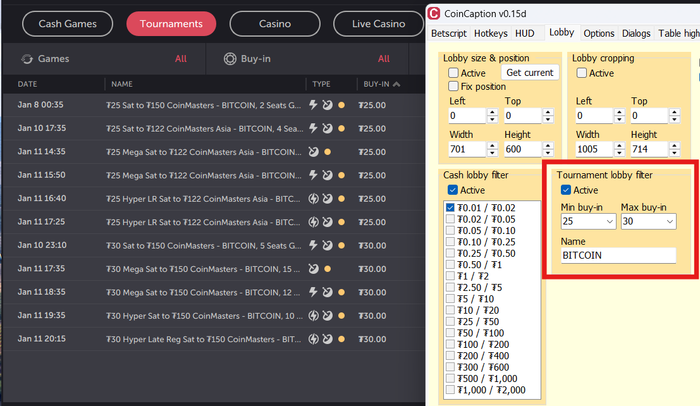Click the coin dot in Jan 11 17:35 row
This screenshot has height=406, width=700.
click(x=328, y=269)
